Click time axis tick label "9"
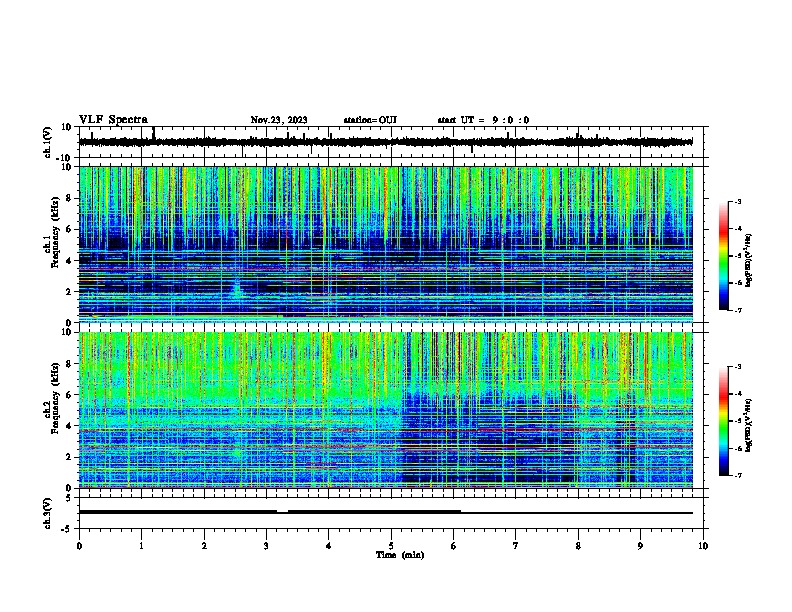This screenshot has height=612, width=792. (641, 546)
